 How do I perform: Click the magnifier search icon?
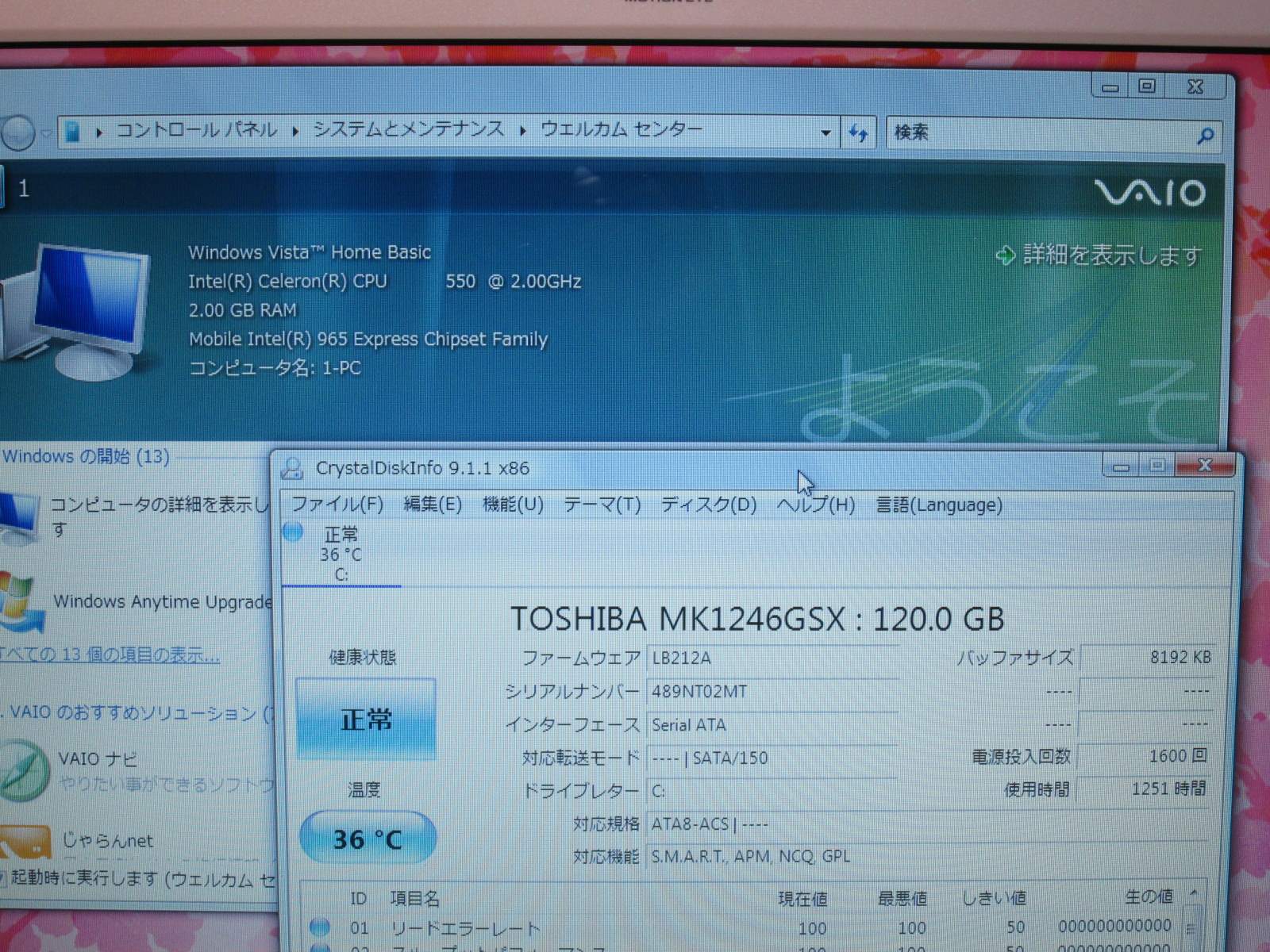click(1206, 136)
